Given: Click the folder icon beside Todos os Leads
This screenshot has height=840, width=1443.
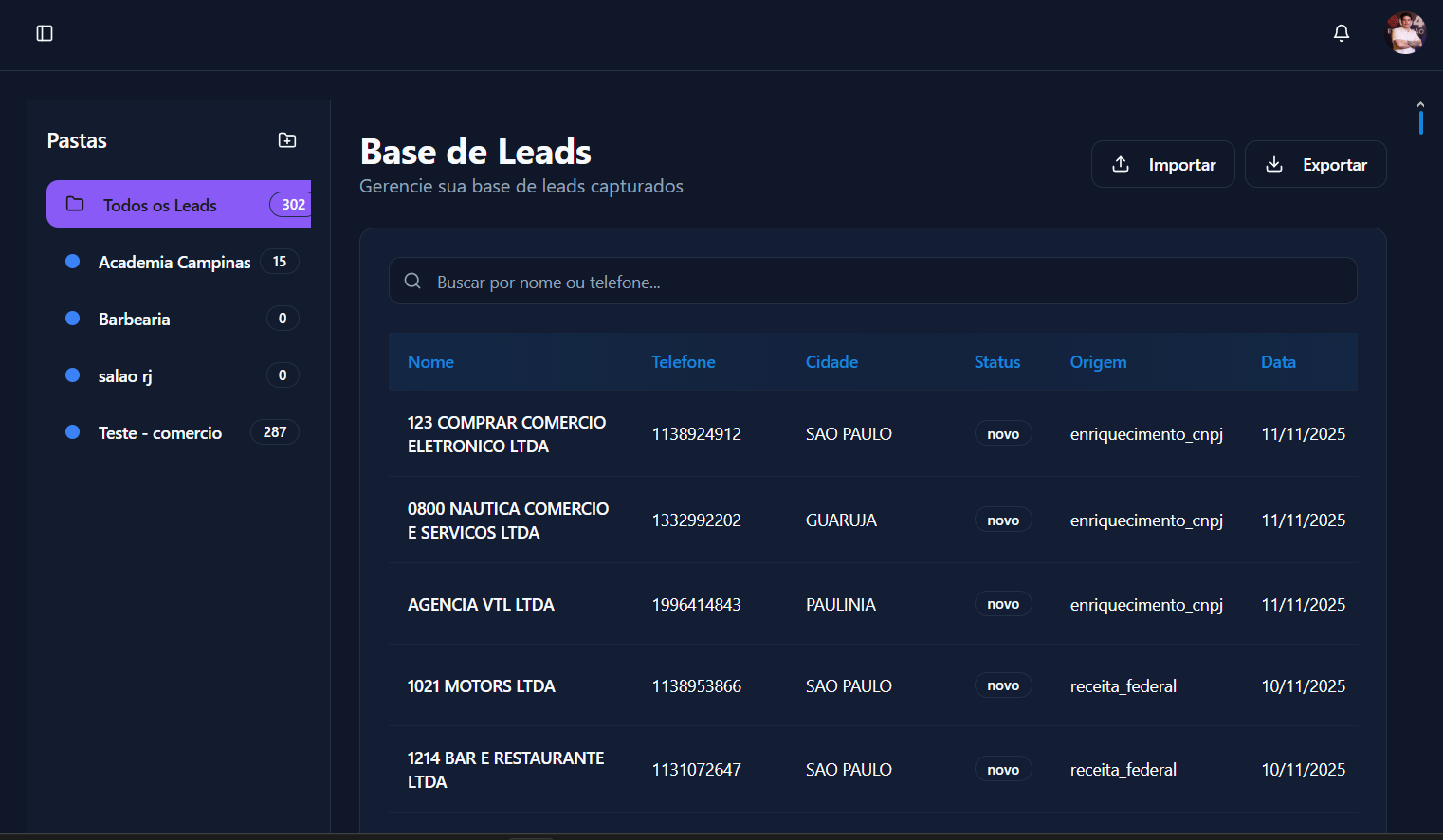Looking at the screenshot, I should click(x=75, y=204).
